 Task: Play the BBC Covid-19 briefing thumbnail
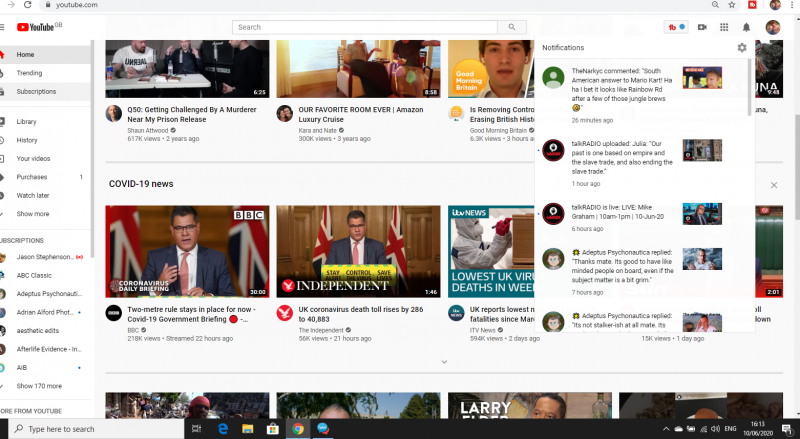[187, 252]
